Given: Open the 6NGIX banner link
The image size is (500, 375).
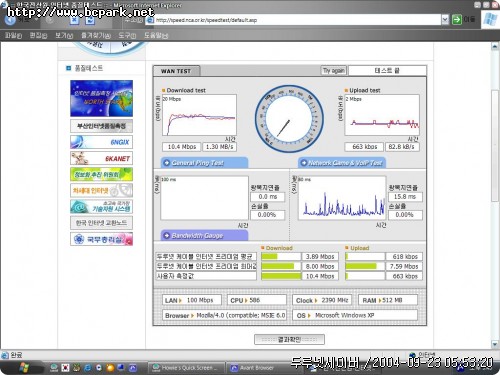Looking at the screenshot, I should pyautogui.click(x=101, y=142).
